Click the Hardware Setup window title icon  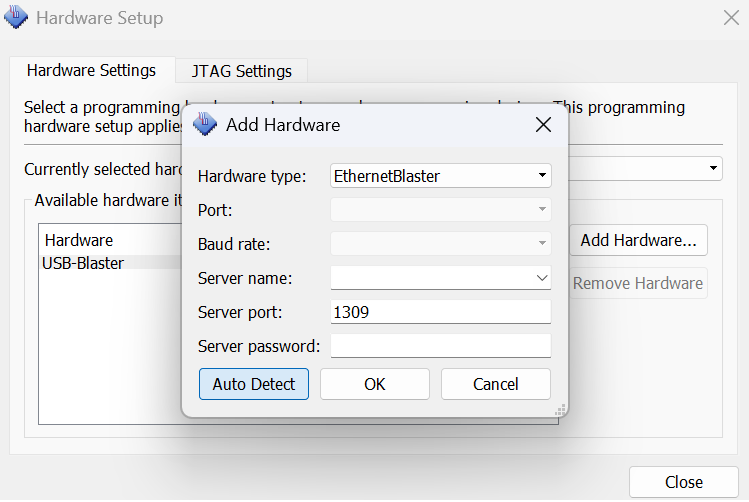(x=17, y=18)
